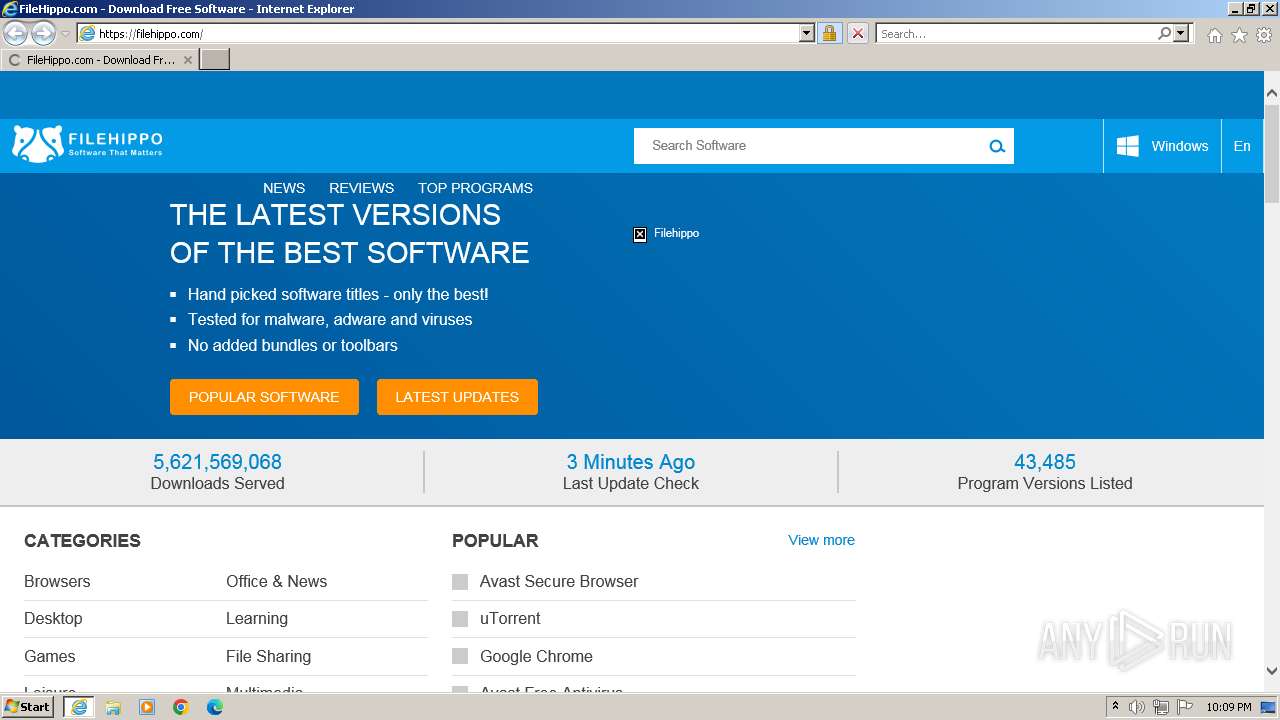Click the Action Center flag icon
The image size is (1280, 720).
coord(1185,707)
